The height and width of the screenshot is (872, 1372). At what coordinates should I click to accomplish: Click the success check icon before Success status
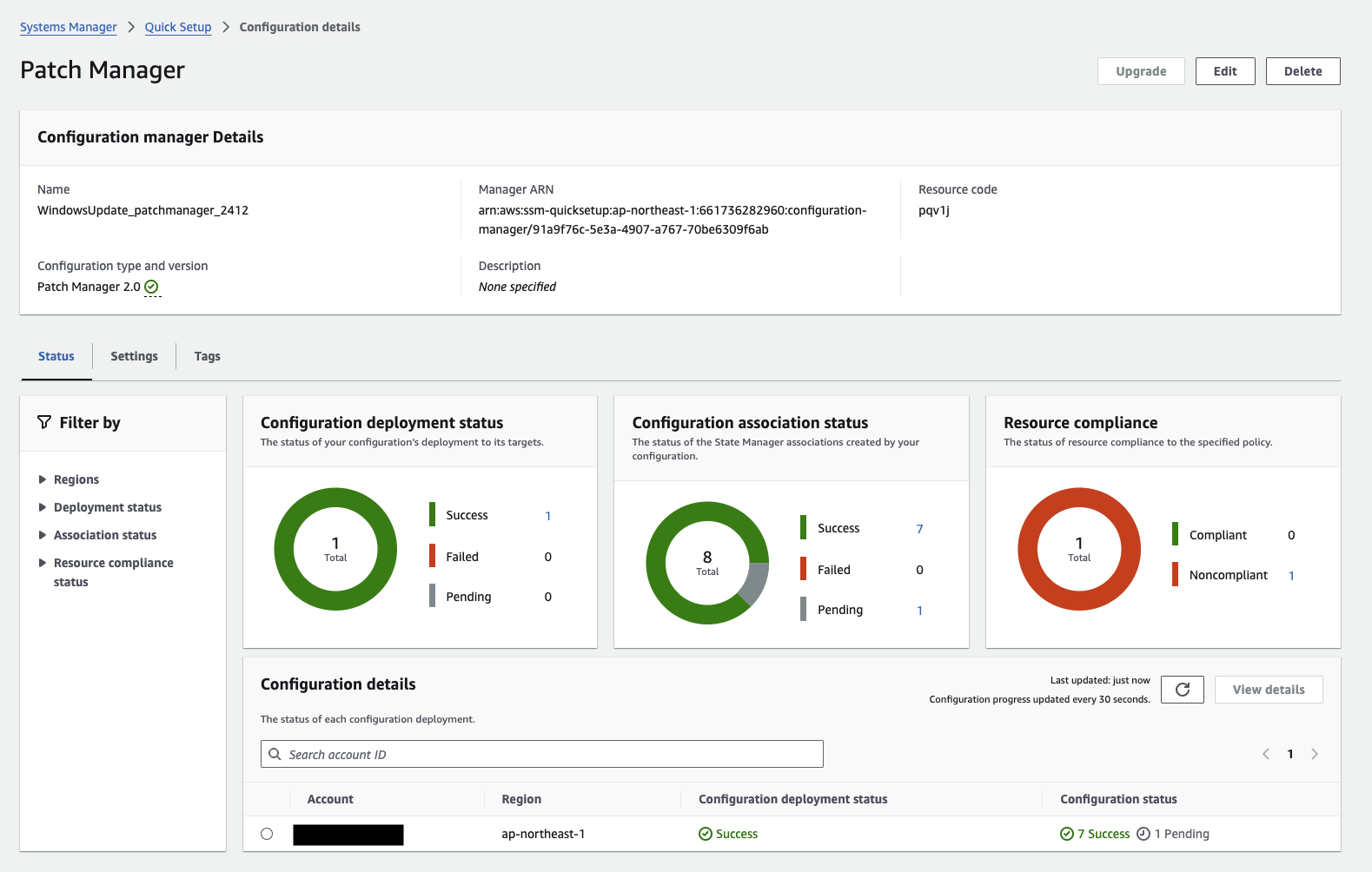706,834
